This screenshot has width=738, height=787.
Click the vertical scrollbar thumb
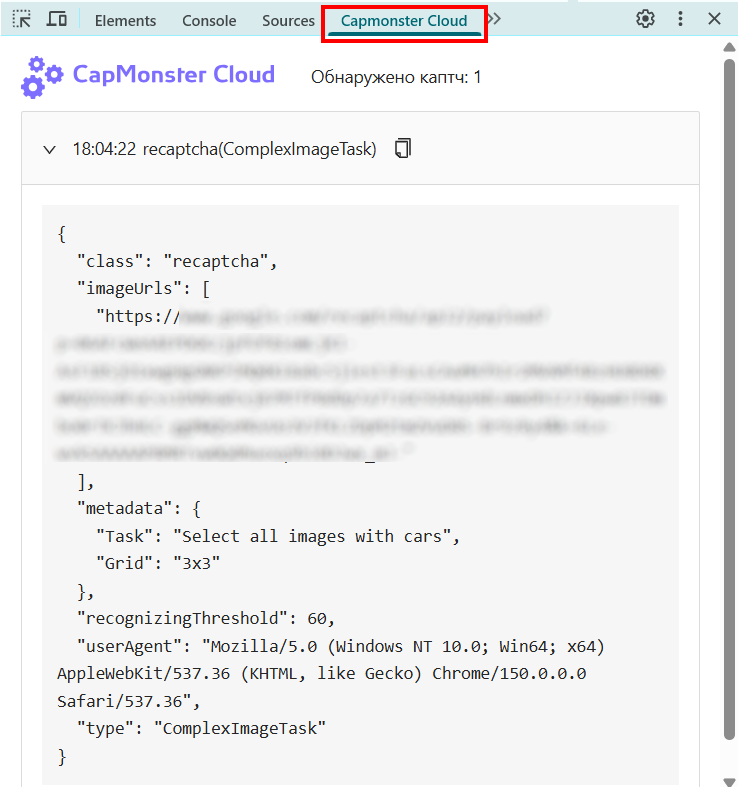tap(729, 400)
